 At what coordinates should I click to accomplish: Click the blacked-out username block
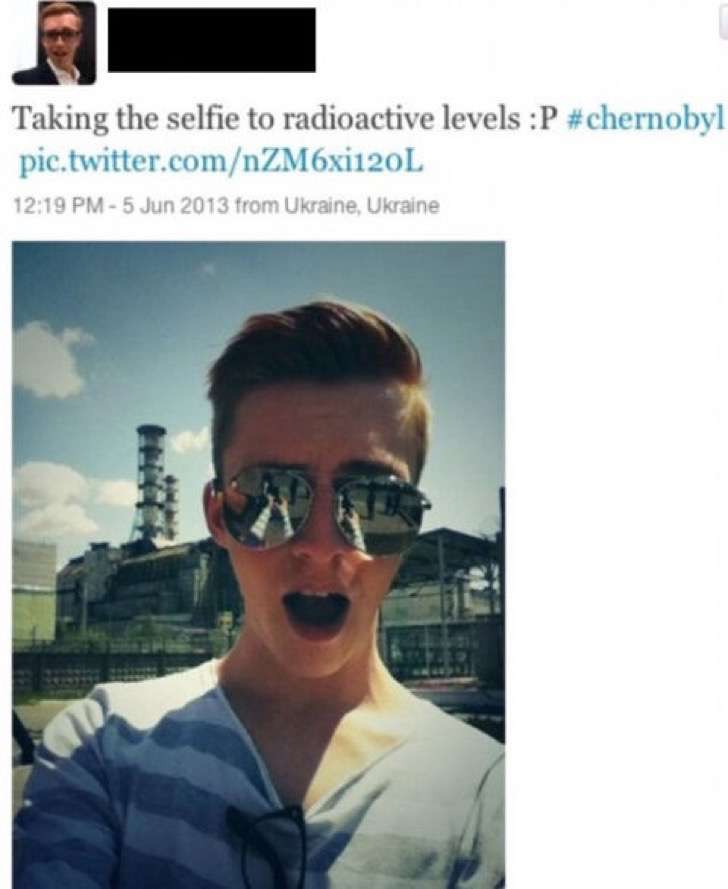pos(211,40)
